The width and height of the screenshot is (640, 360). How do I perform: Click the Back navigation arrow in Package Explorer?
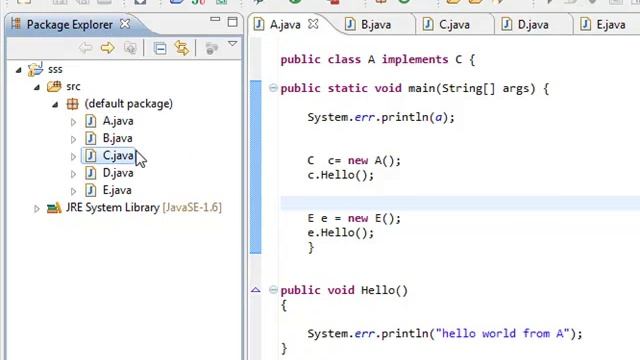point(85,48)
